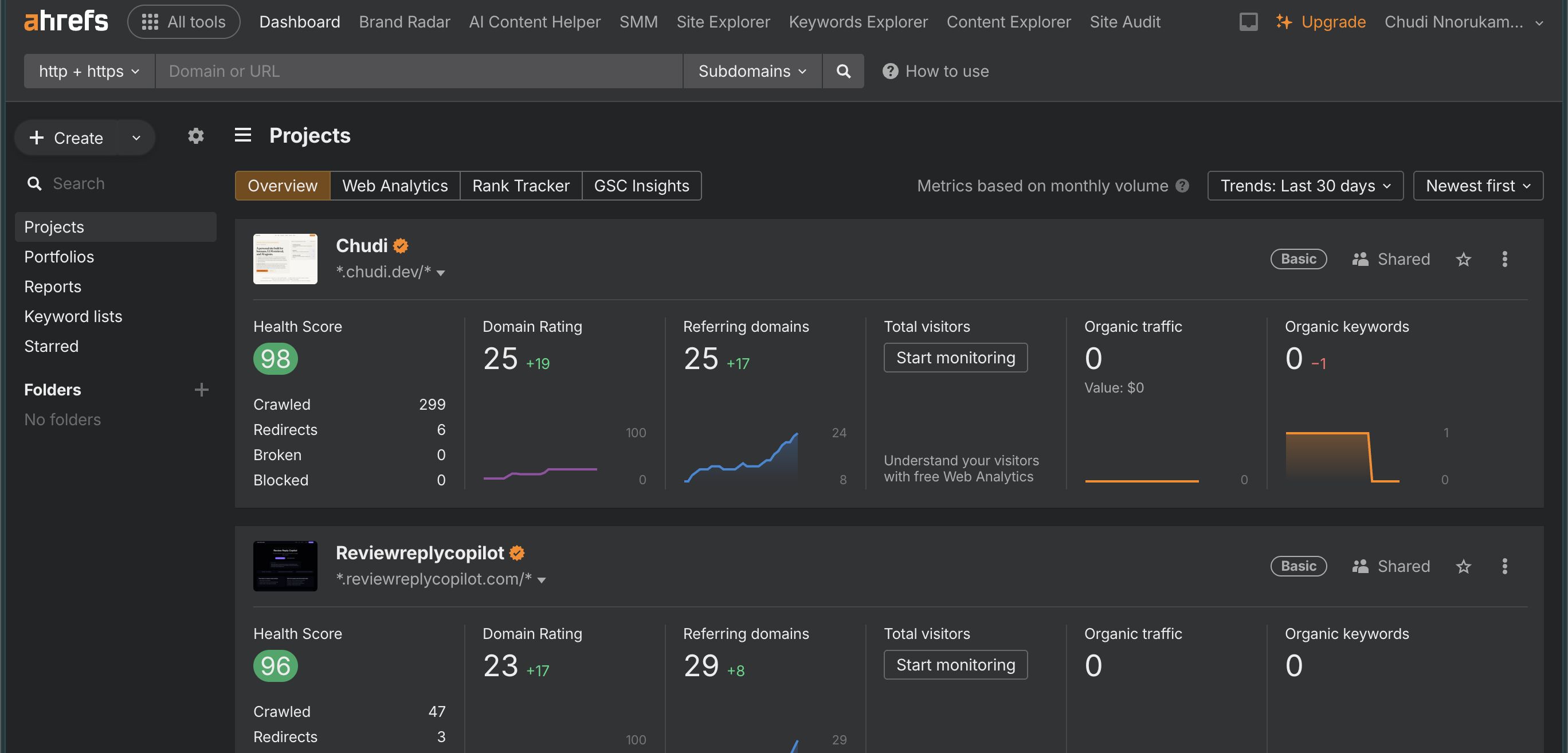Click the sidebar Search field

(x=120, y=184)
